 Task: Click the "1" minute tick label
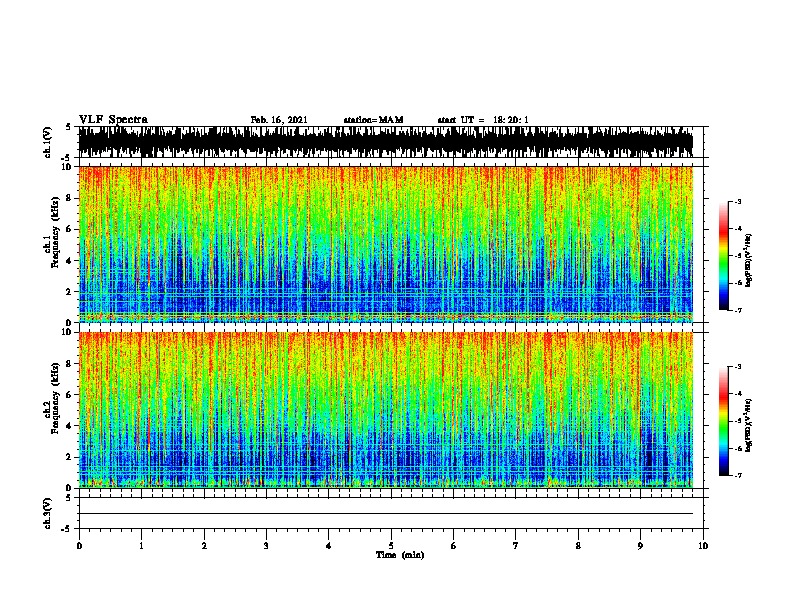[x=141, y=546]
